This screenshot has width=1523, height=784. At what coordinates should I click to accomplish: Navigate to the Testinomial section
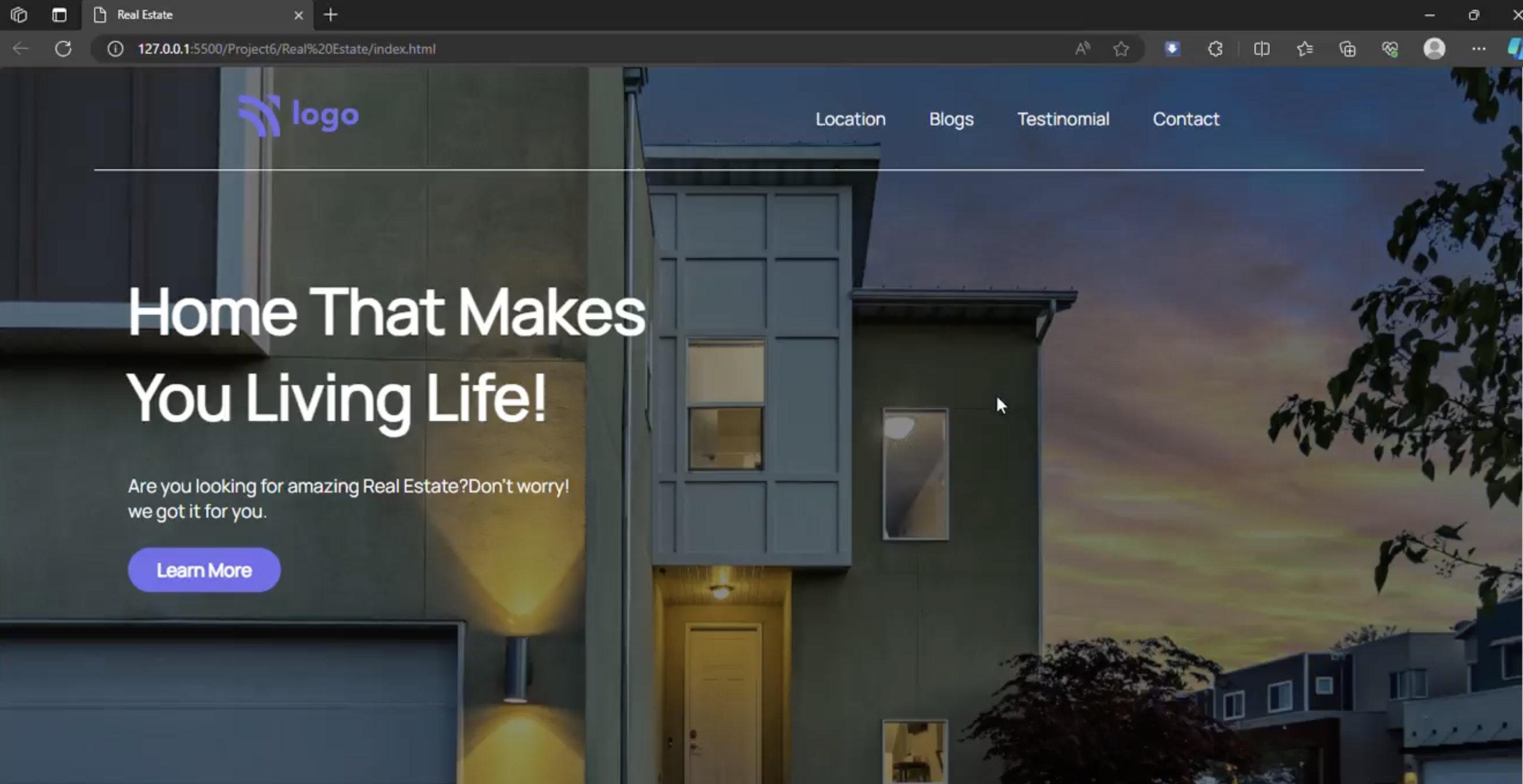pyautogui.click(x=1063, y=119)
